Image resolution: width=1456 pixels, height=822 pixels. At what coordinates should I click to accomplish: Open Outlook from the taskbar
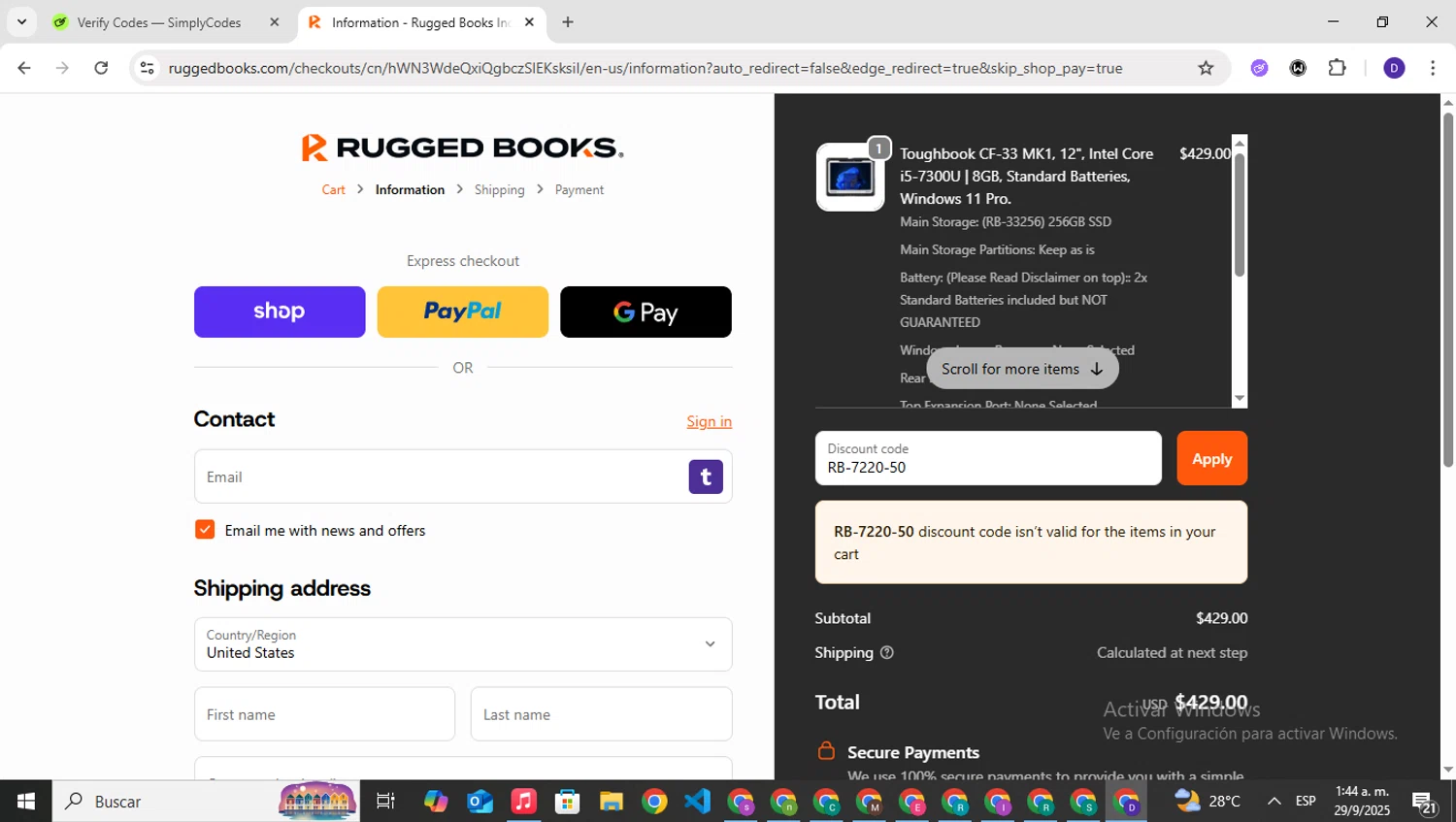pyautogui.click(x=480, y=802)
